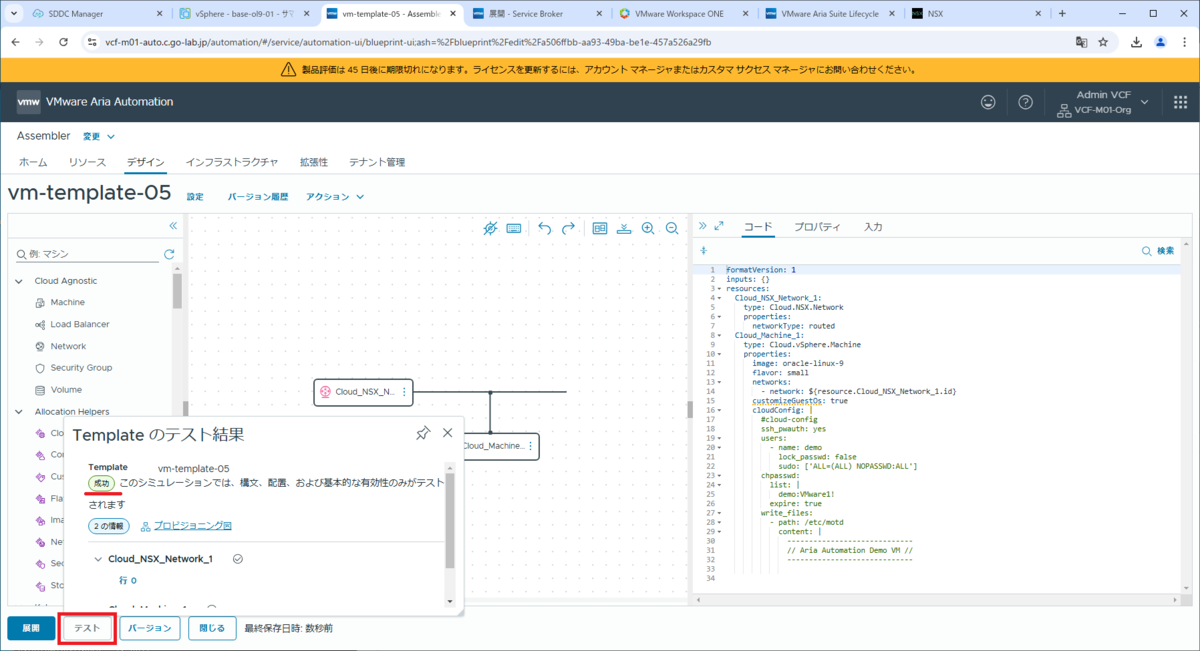
Task: Pin the Template test results popup
Action: [x=423, y=433]
